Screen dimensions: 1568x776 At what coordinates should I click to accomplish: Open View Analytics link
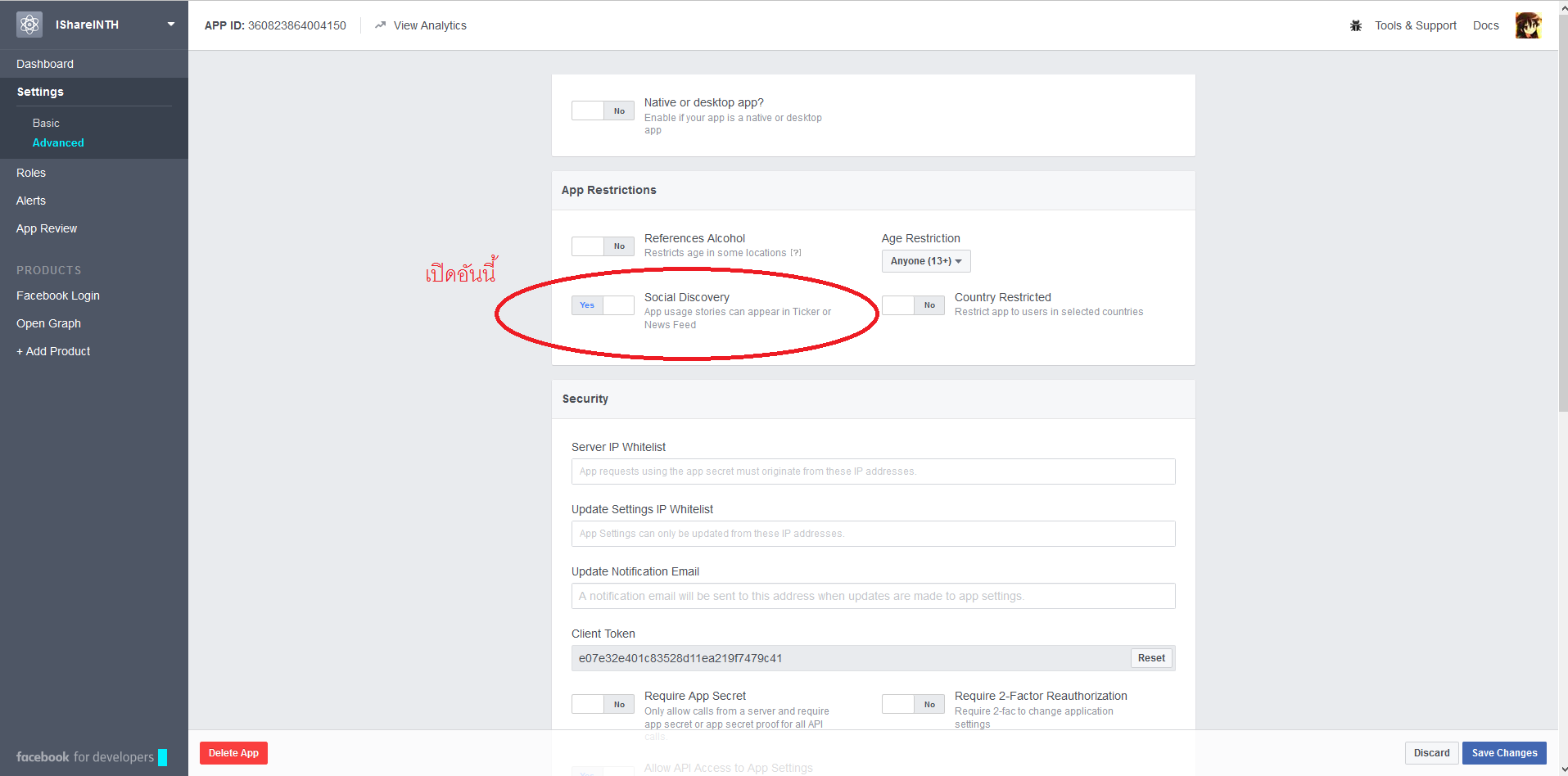point(430,25)
